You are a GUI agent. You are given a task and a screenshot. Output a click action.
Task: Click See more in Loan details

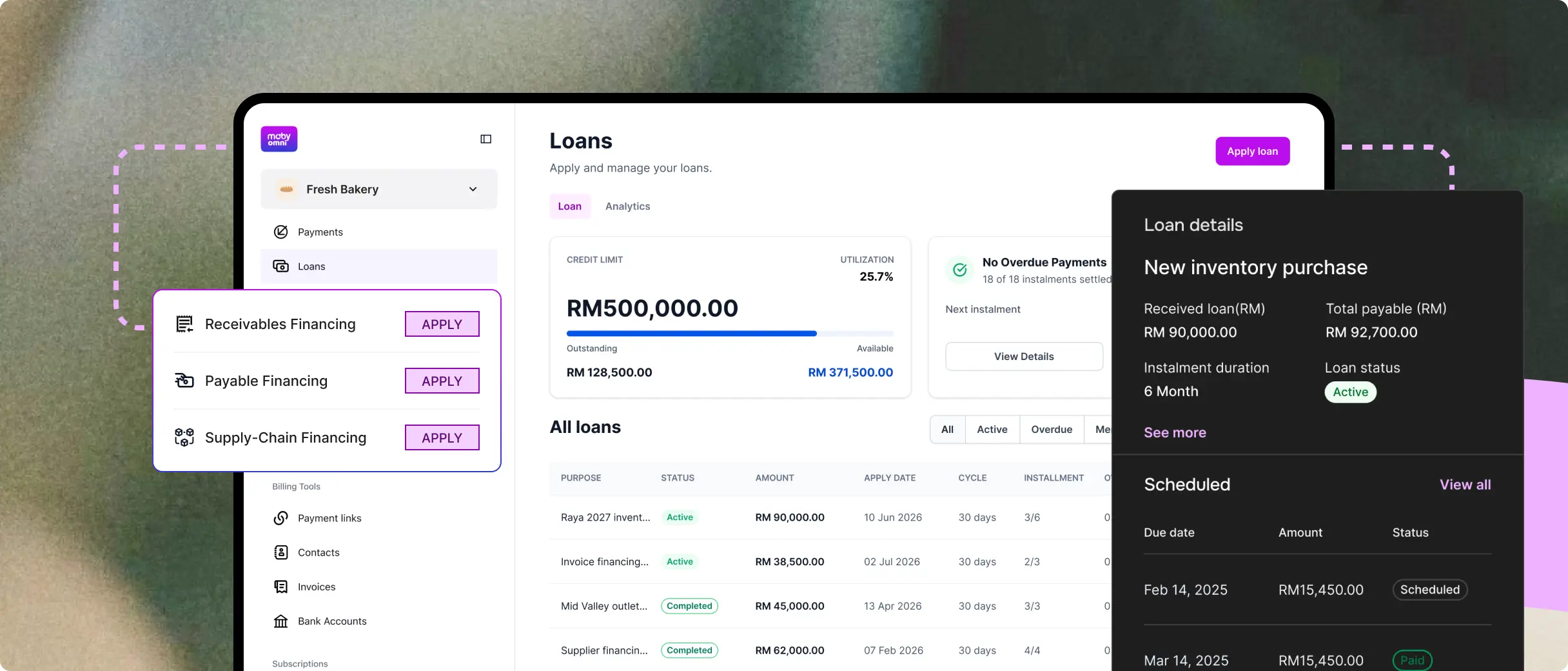point(1175,432)
